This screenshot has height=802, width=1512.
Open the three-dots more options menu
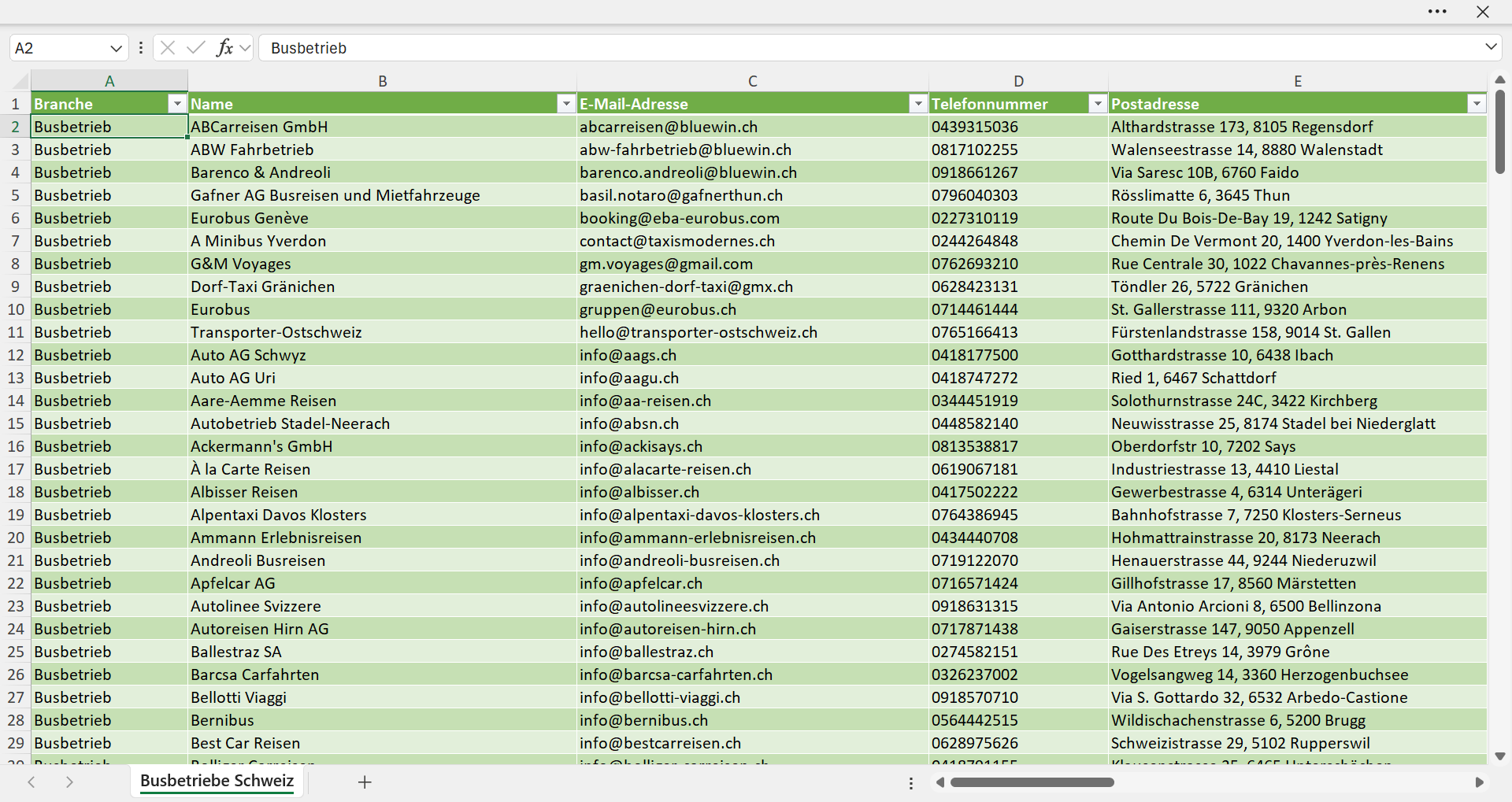pyautogui.click(x=1437, y=12)
